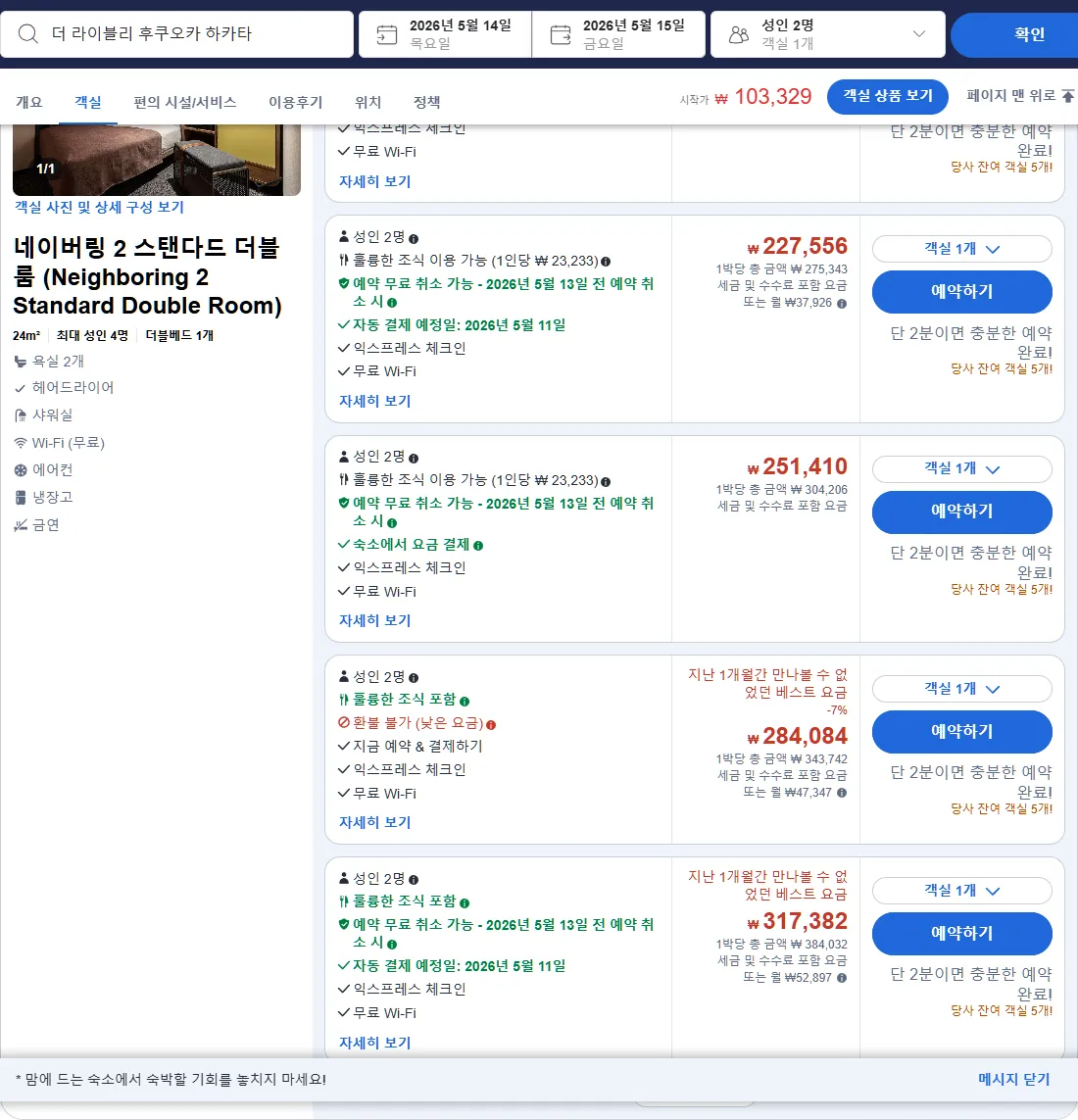Open 객실 1개 dropdown for ₩317,382 offer
This screenshot has width=1078, height=1120.
tap(961, 891)
